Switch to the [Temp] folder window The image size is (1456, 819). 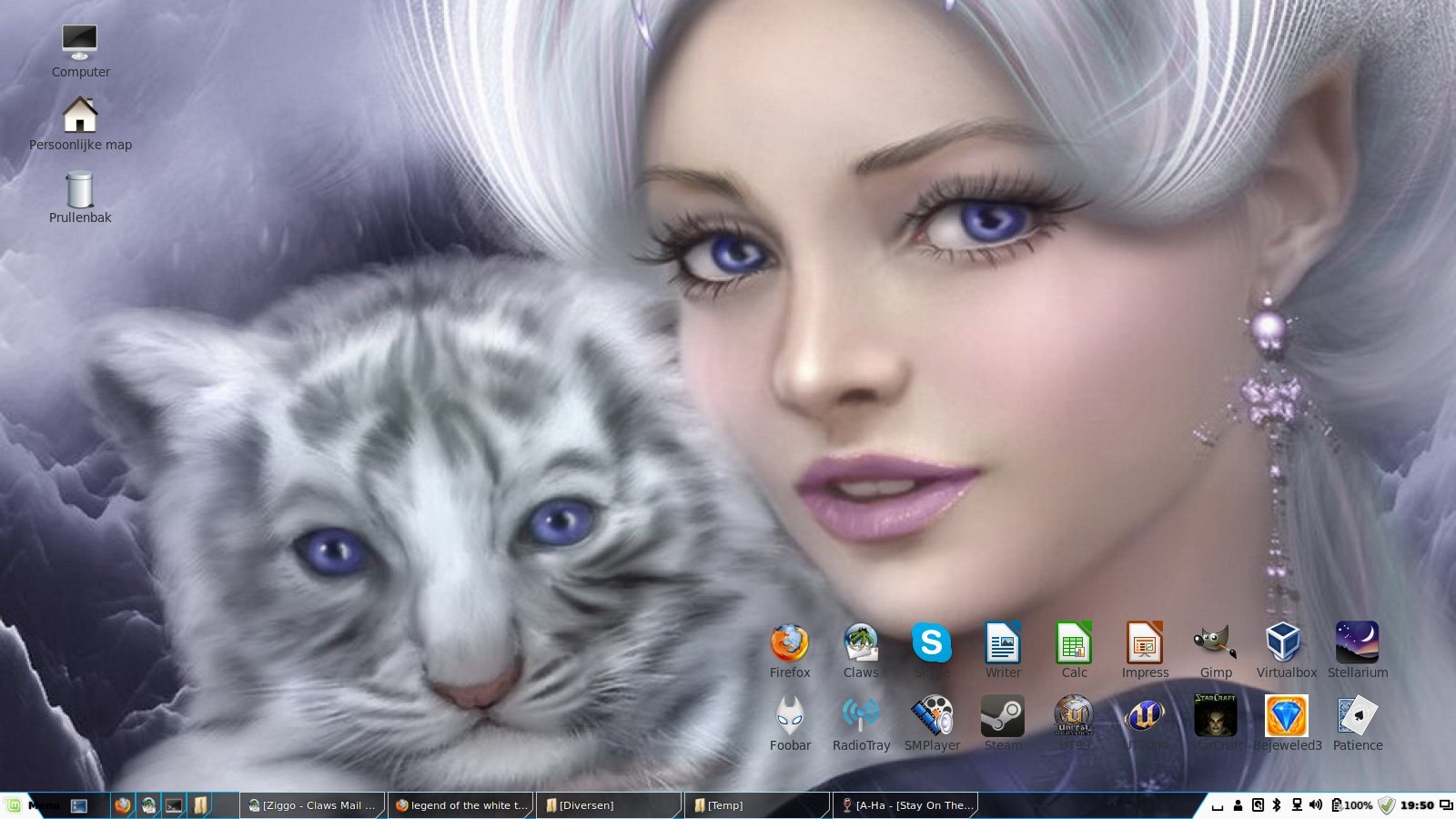[x=757, y=805]
